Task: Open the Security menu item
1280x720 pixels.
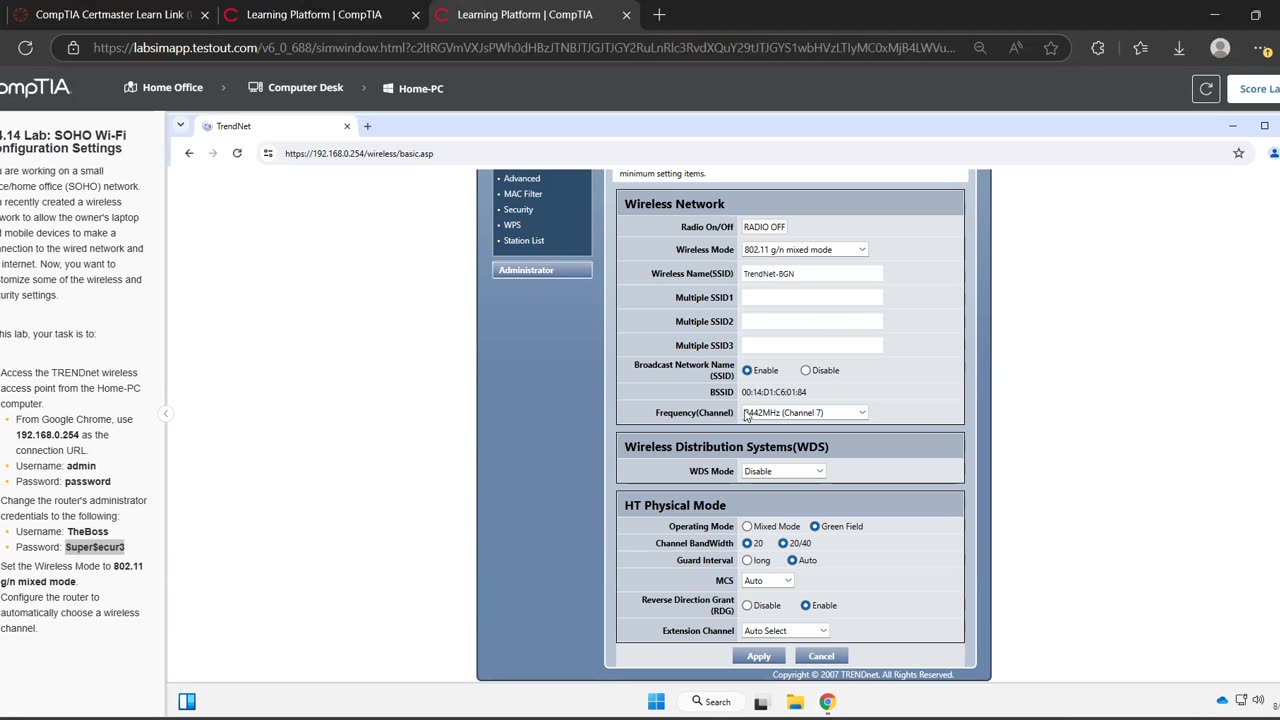Action: (x=518, y=209)
